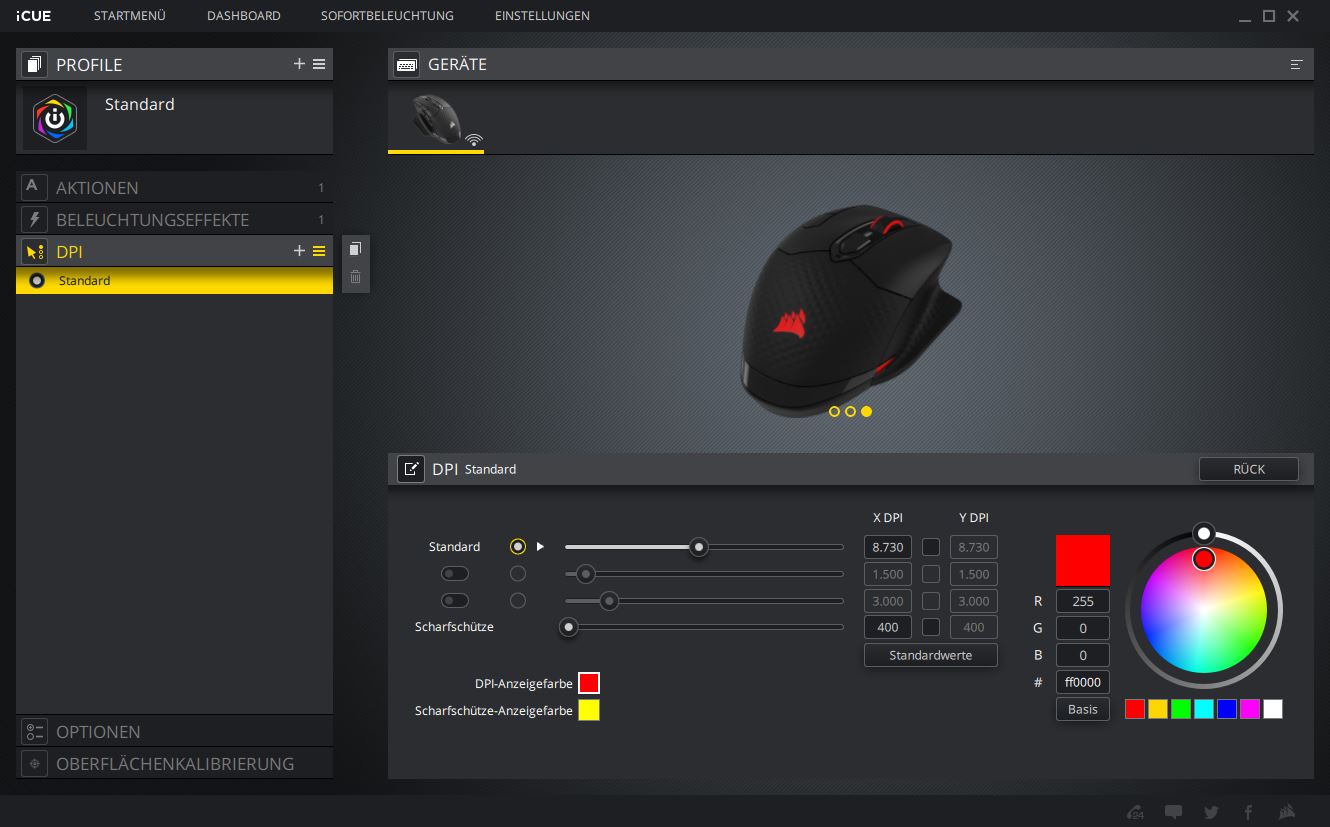Select the Standard DPI preset row

[x=174, y=281]
